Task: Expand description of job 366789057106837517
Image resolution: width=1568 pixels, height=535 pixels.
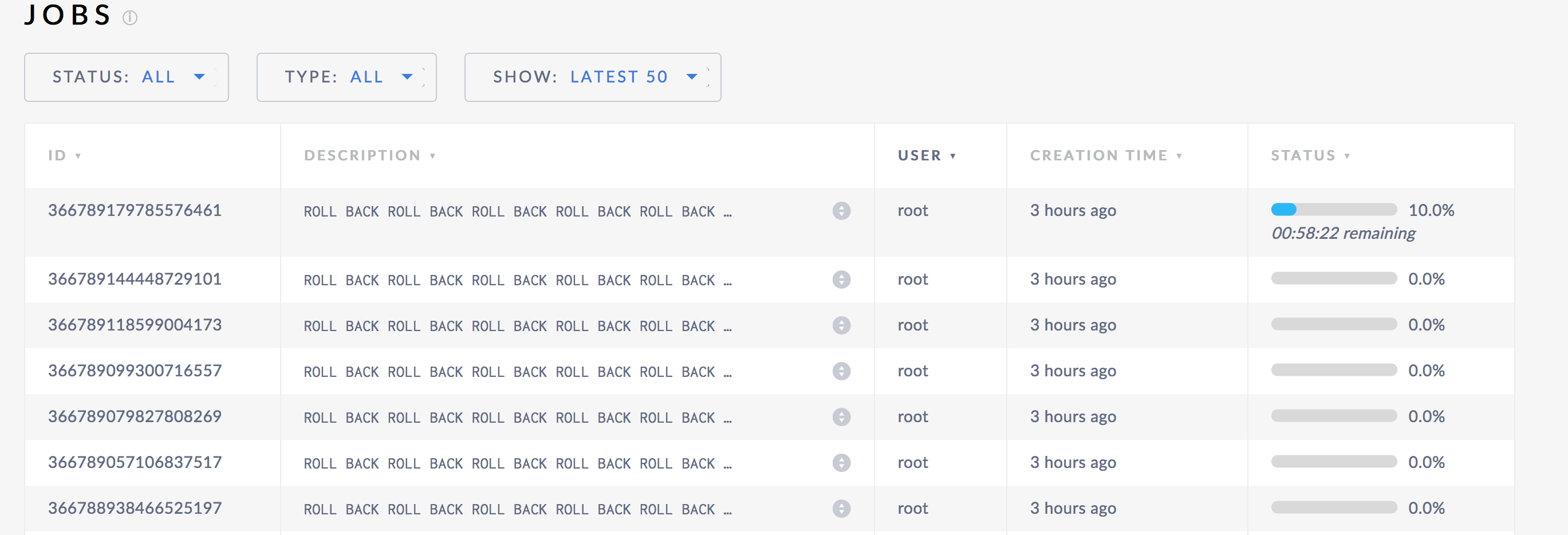Action: (841, 463)
